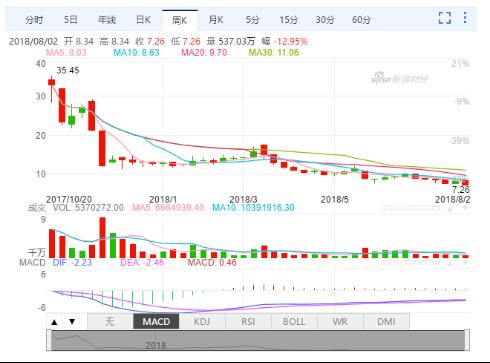
Task: Switch to the 15分 tab
Action: [288, 20]
